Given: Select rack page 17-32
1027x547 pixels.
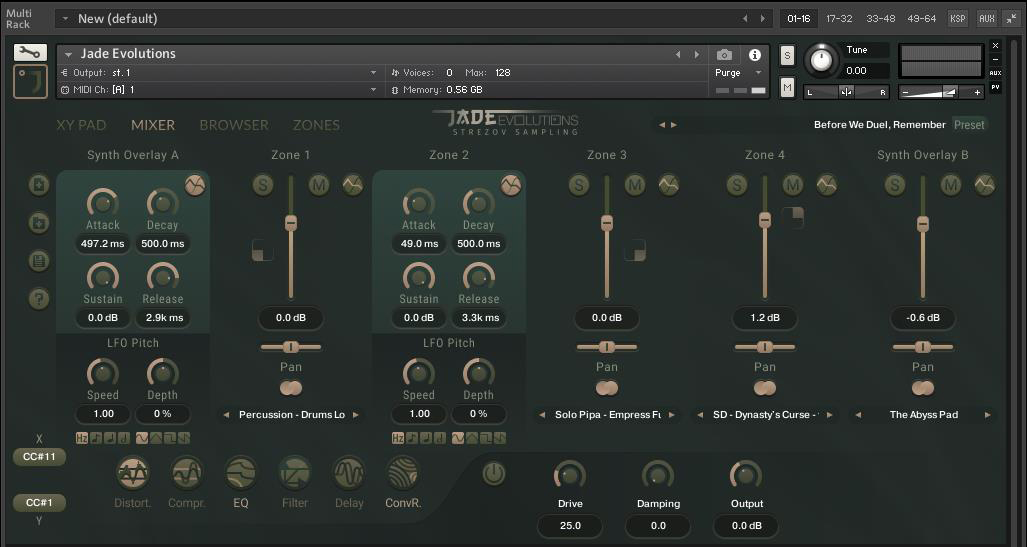Looking at the screenshot, I should (x=839, y=18).
